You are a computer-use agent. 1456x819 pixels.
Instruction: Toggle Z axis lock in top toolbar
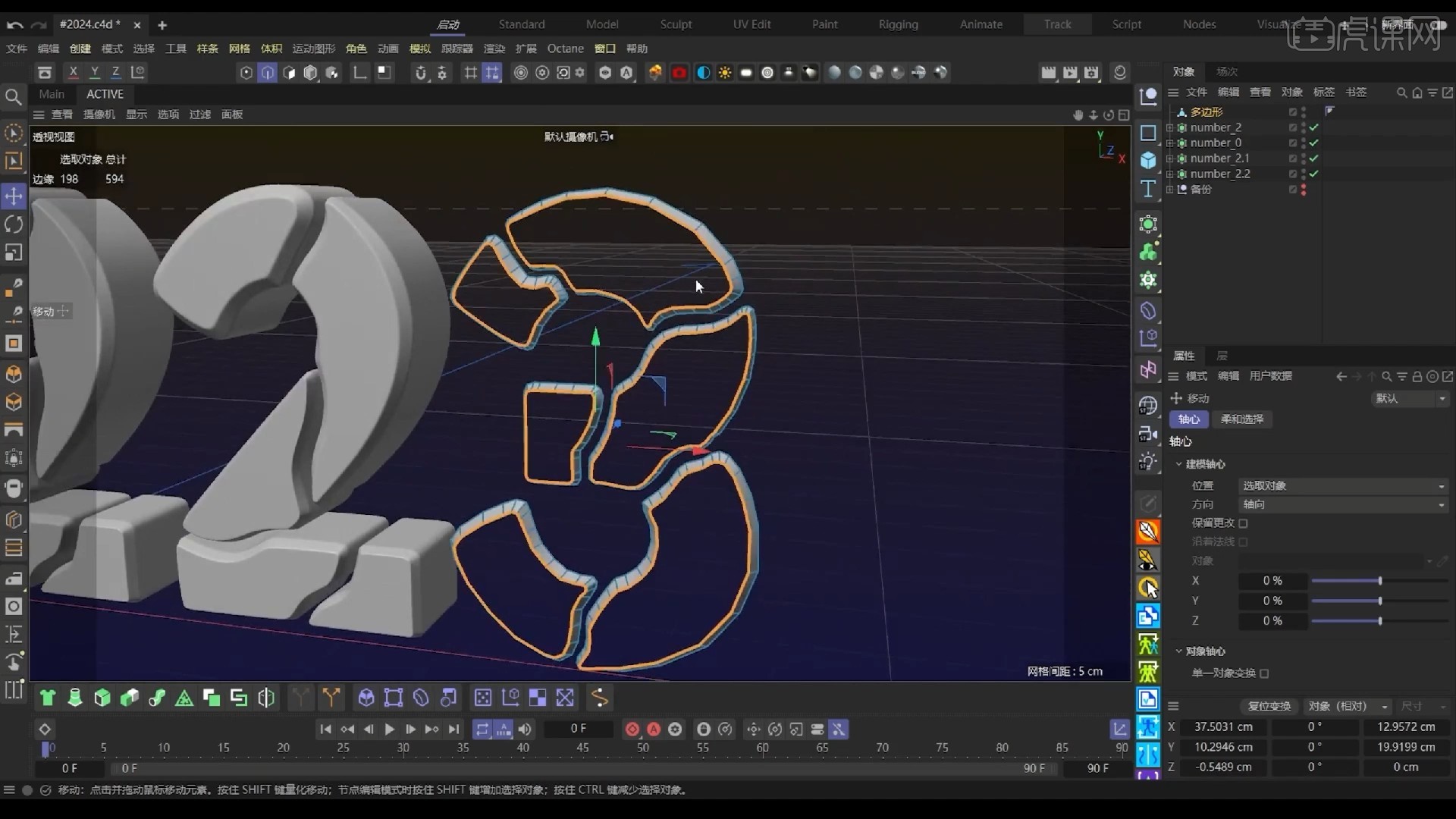point(116,73)
